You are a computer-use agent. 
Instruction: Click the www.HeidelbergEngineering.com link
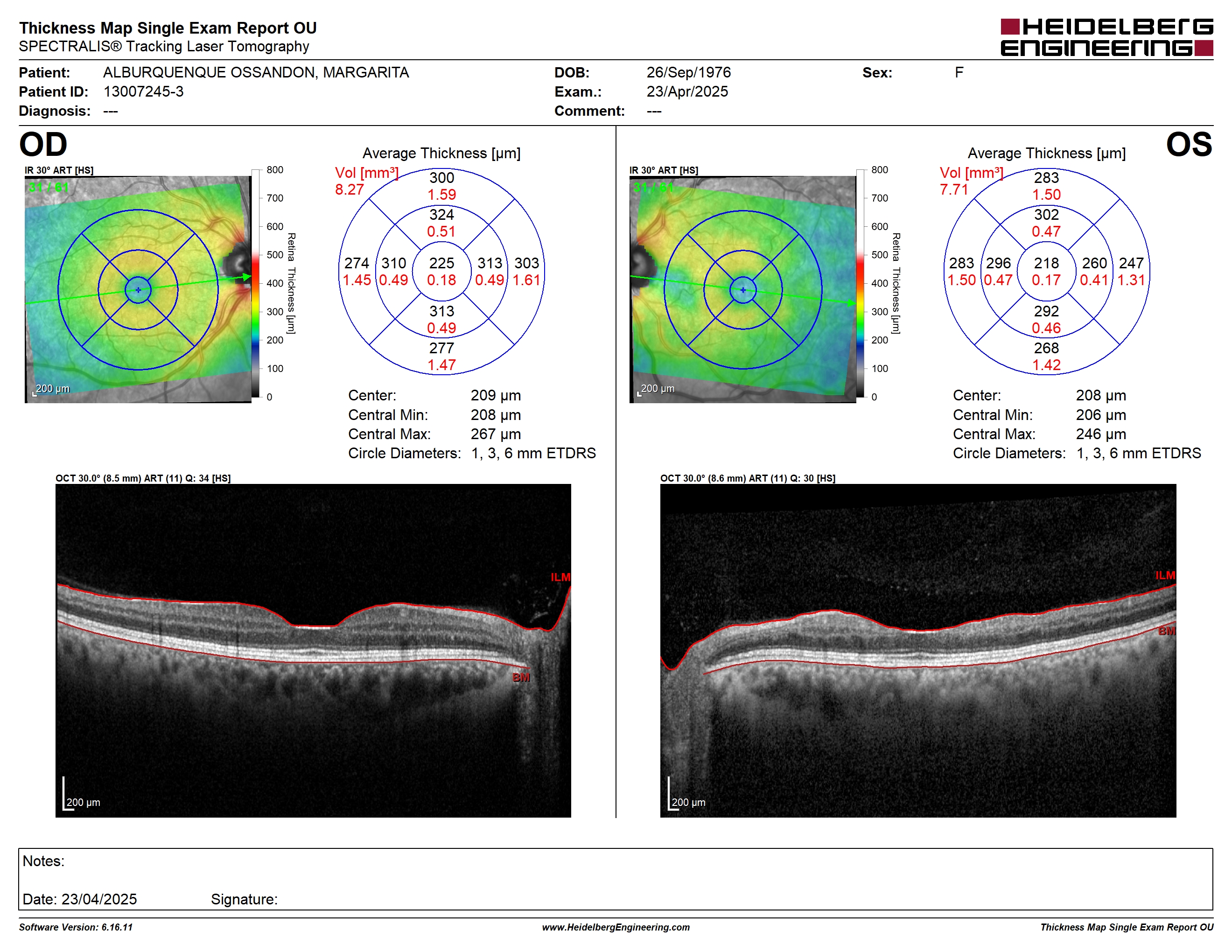[616, 927]
